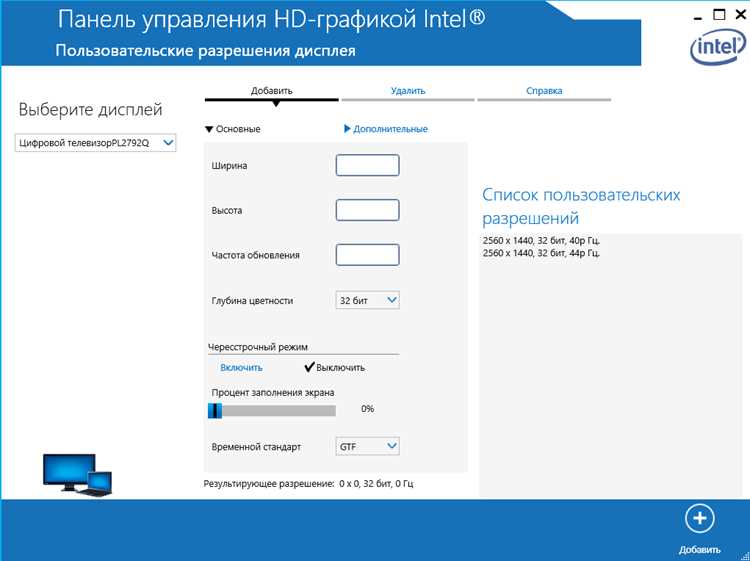Click the Частота обновления input field
Viewport: 750px width, 561px height.
pyautogui.click(x=367, y=255)
